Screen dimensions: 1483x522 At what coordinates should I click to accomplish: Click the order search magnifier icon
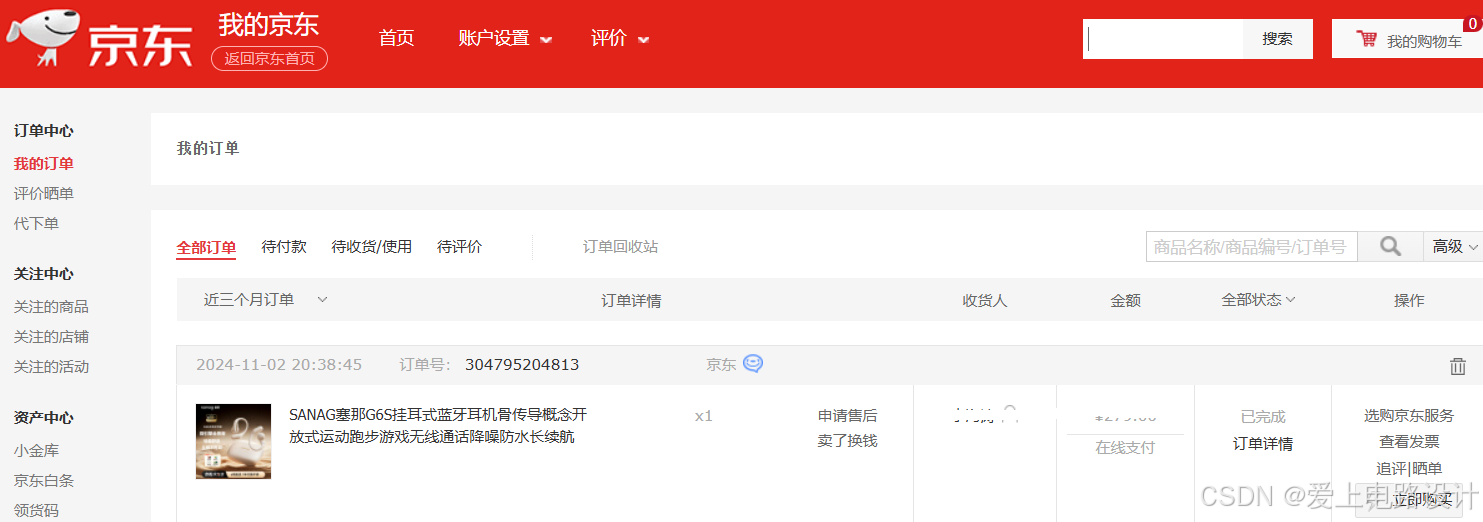tap(1390, 246)
